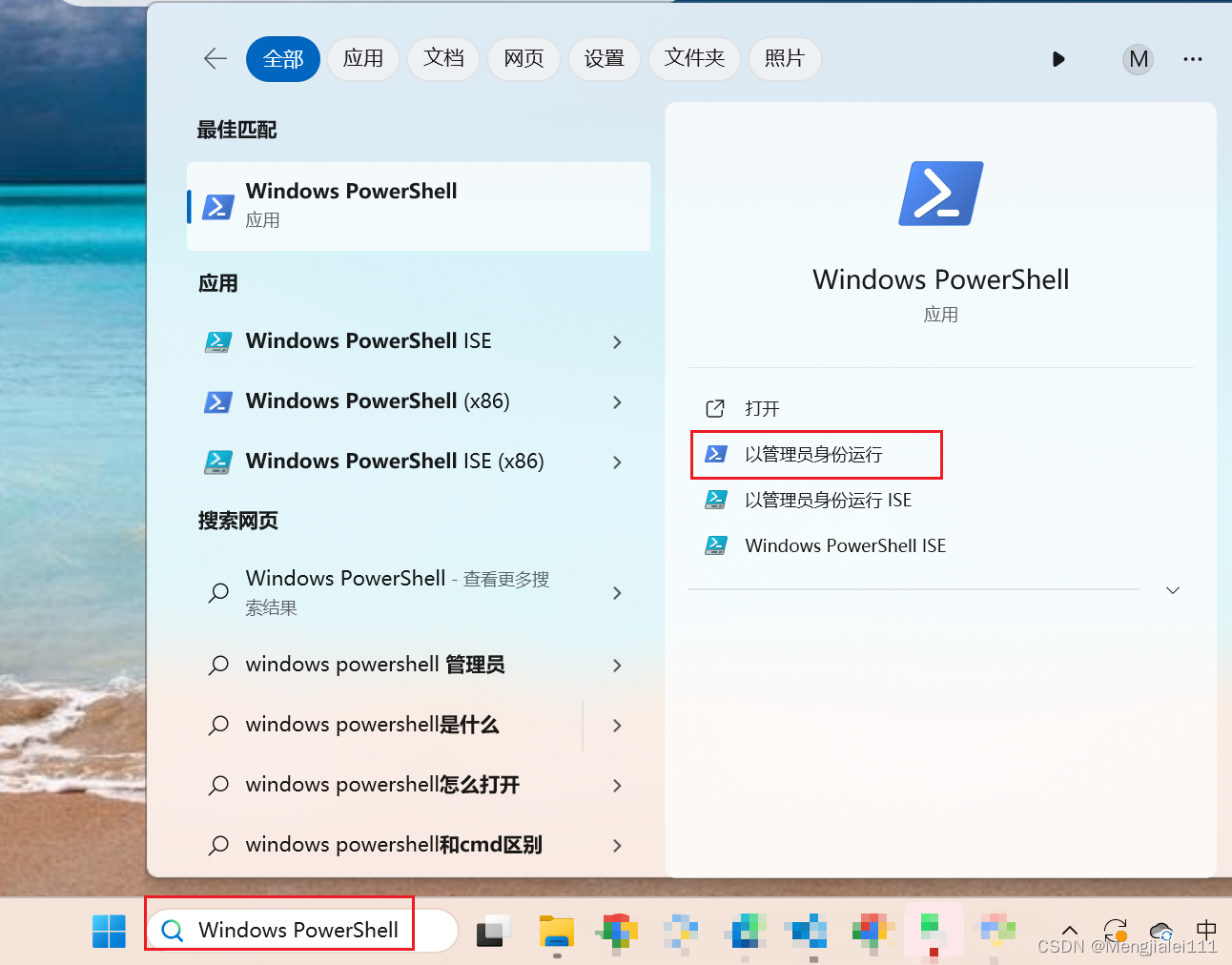1232x965 pixels.
Task: Switch to the 文档 filter tab
Action: 443,59
